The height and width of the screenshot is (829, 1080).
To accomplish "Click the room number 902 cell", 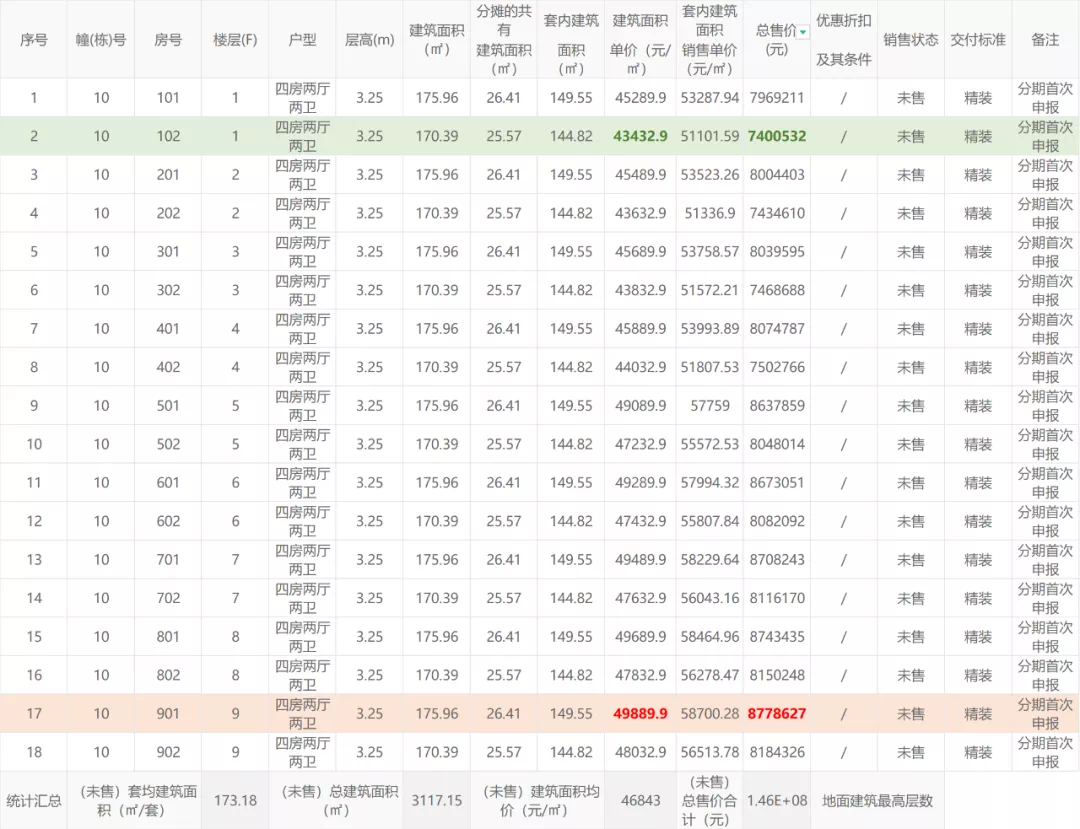I will click(168, 752).
